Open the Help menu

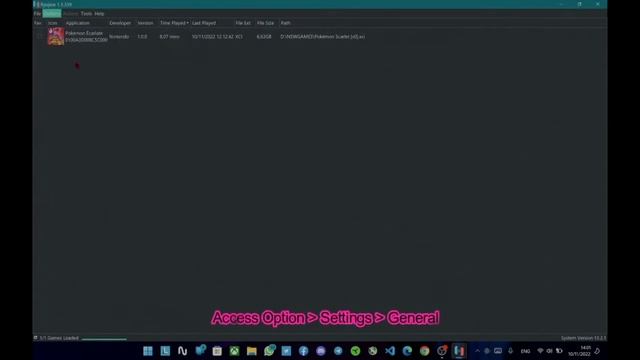point(99,13)
